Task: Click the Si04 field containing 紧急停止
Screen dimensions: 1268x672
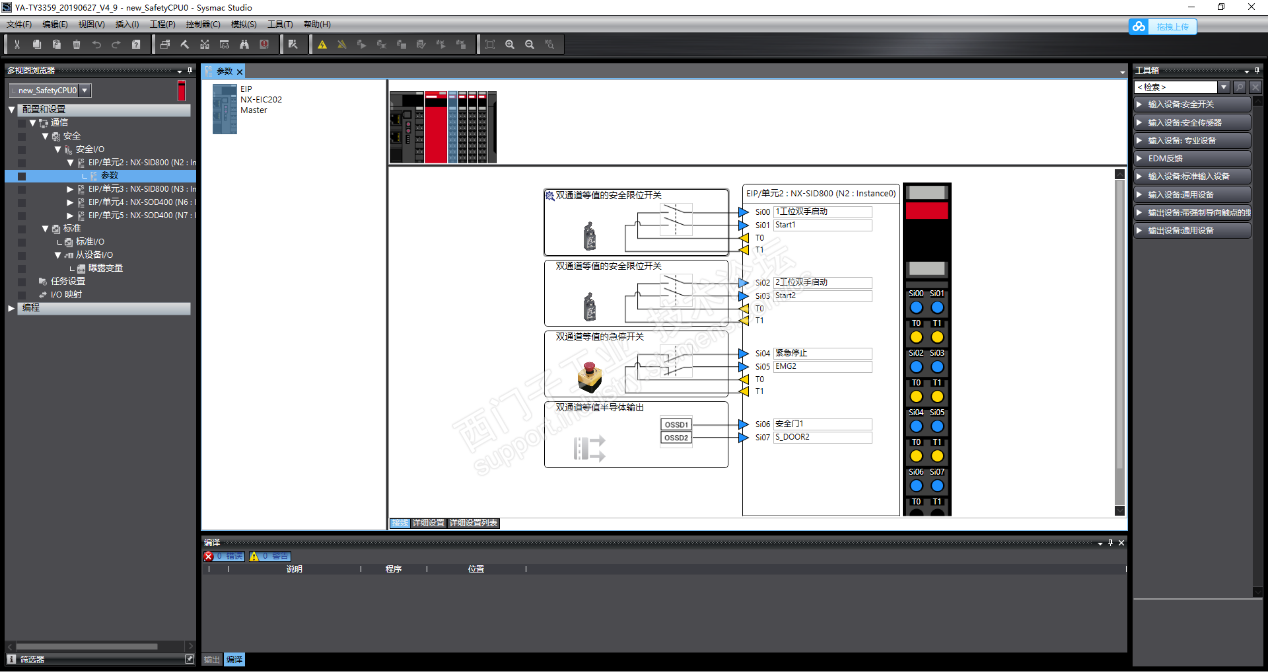Action: click(822, 353)
